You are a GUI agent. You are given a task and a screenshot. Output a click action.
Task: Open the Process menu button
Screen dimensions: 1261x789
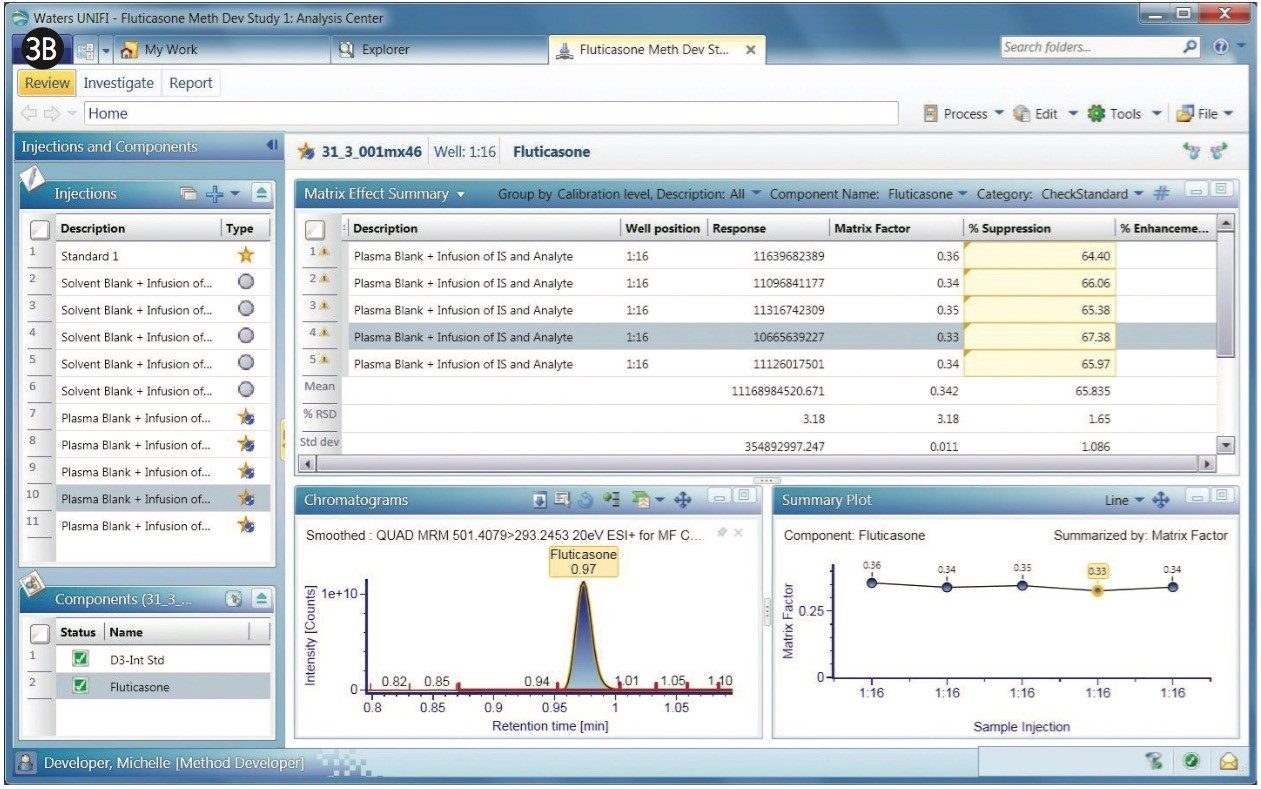point(963,114)
